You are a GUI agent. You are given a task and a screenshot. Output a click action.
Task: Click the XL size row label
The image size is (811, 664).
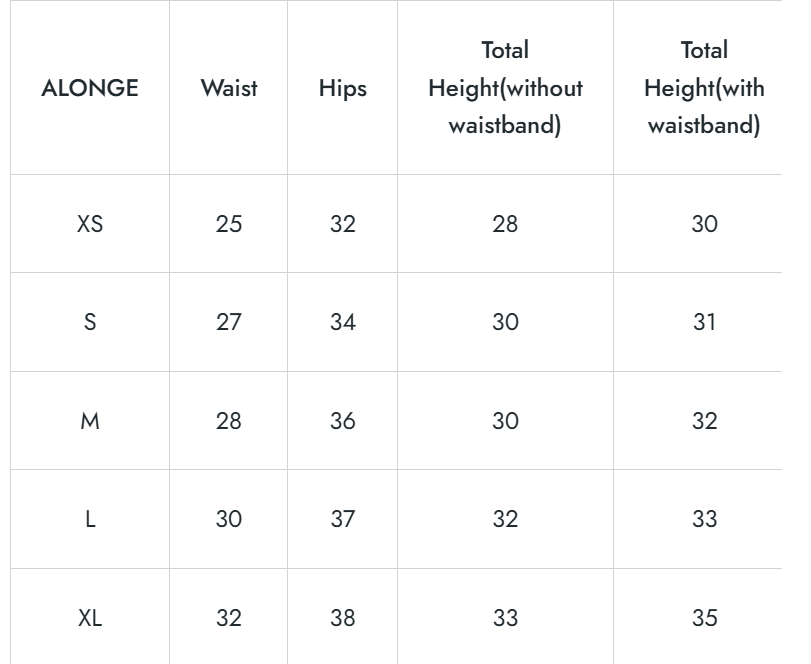pyautogui.click(x=90, y=618)
